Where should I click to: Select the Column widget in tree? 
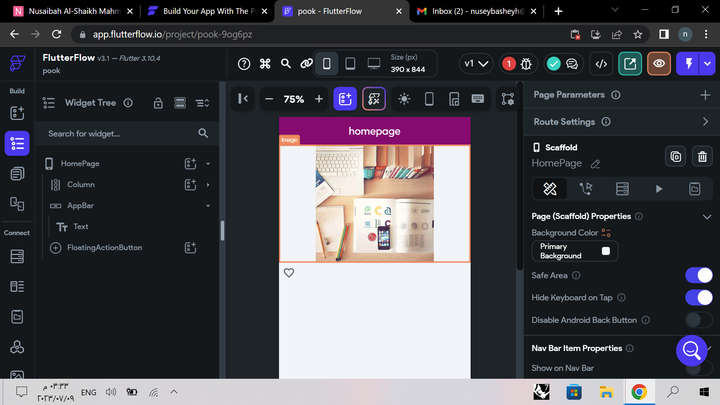(80, 185)
